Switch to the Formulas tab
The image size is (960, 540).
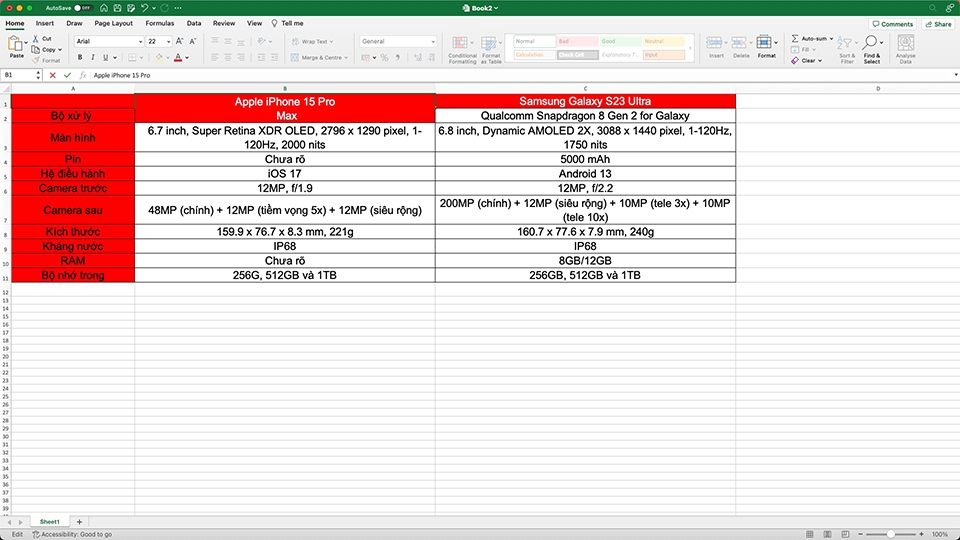pos(160,23)
